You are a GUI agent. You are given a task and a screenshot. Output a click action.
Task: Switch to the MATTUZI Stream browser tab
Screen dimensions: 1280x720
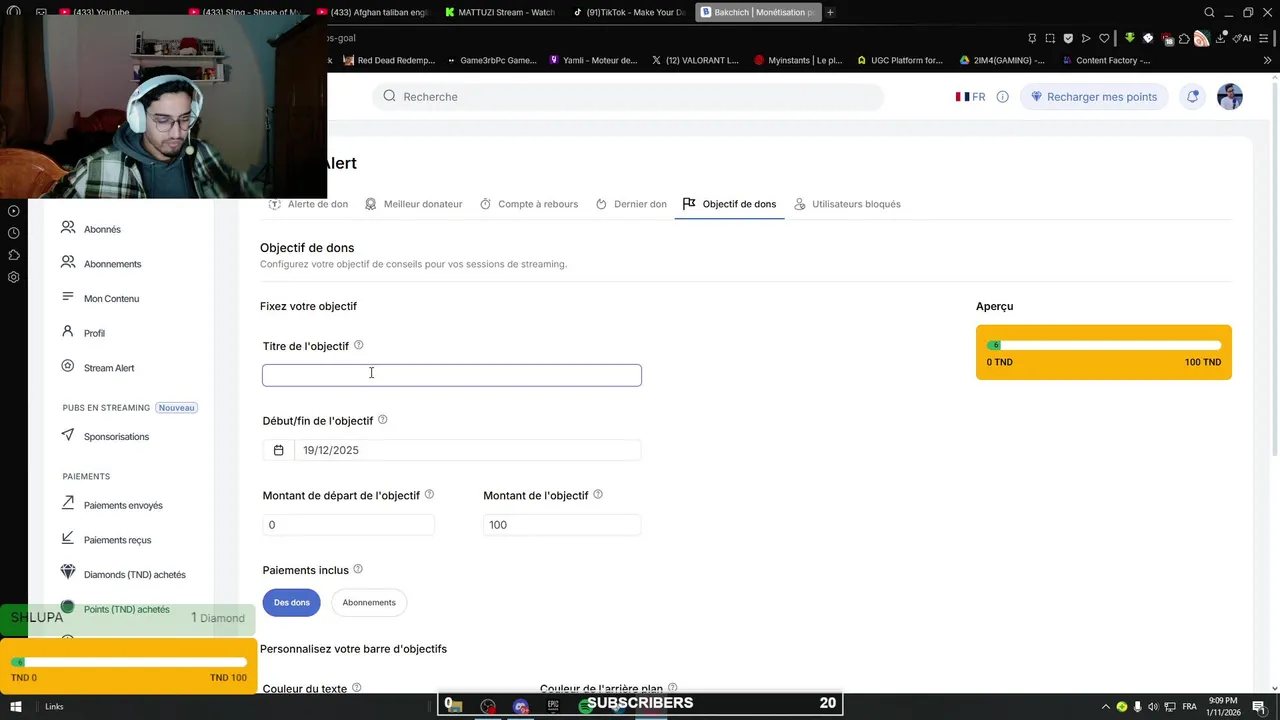pyautogui.click(x=499, y=12)
